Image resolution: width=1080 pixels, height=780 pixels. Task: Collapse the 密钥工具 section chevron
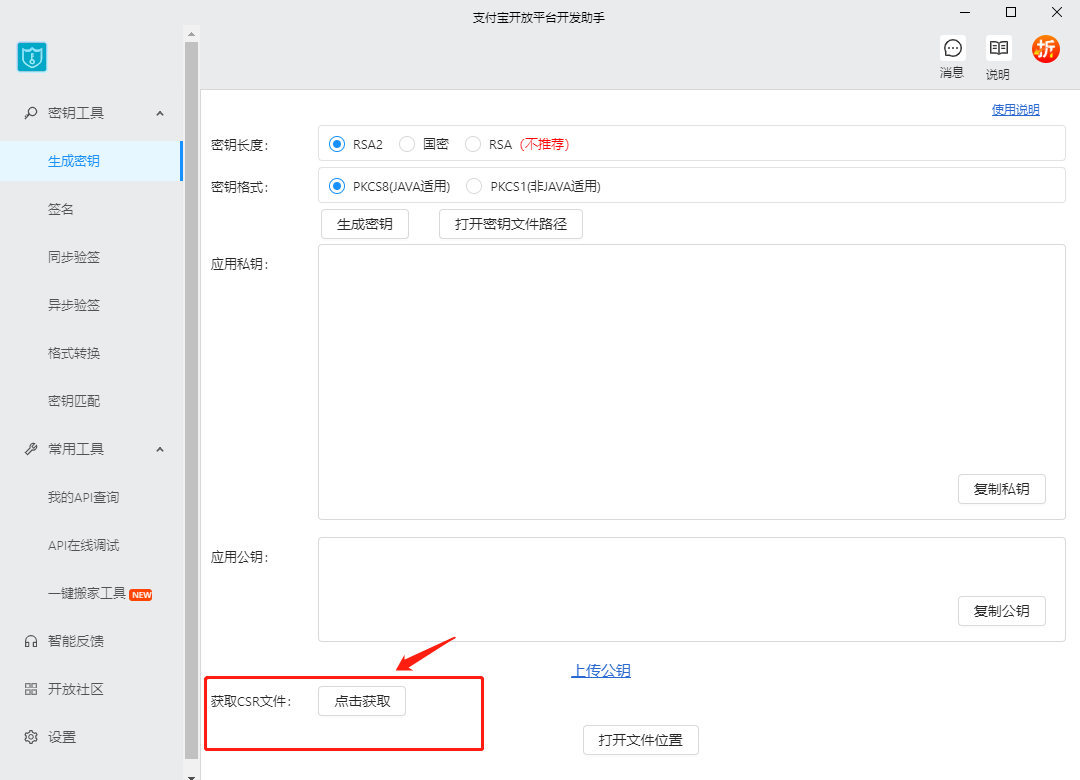click(x=160, y=113)
